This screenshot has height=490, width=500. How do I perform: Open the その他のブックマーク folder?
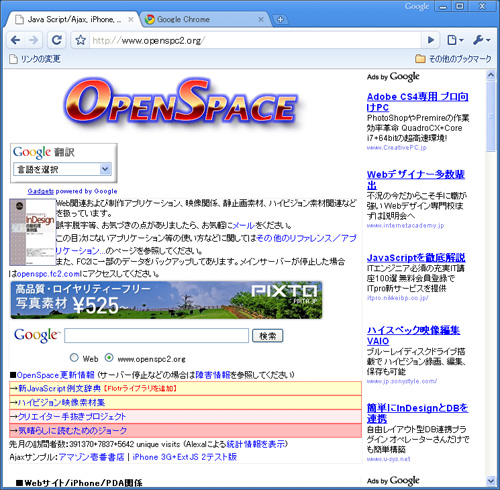click(x=453, y=59)
